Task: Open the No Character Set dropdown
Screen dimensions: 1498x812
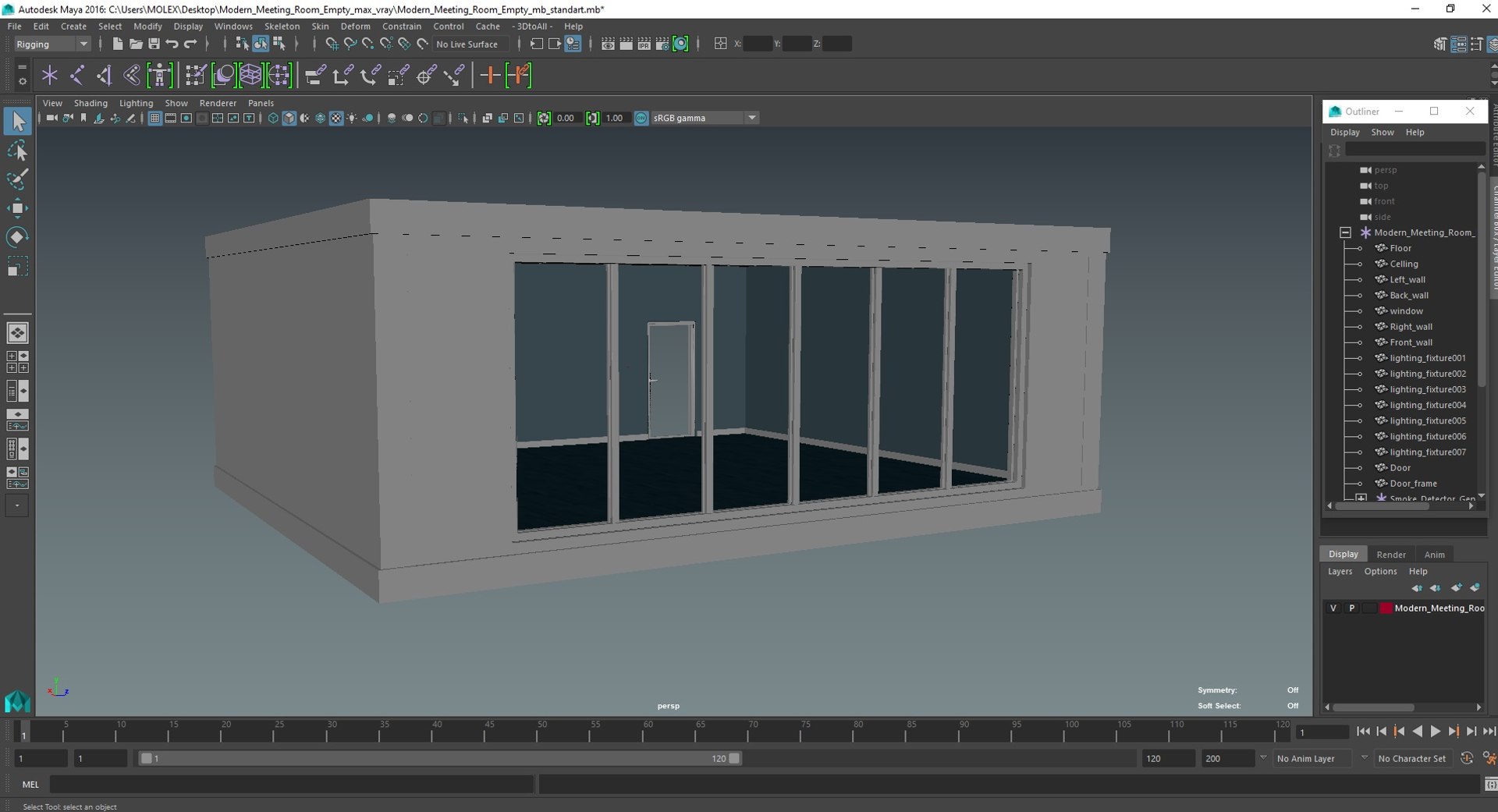Action: pos(1414,758)
